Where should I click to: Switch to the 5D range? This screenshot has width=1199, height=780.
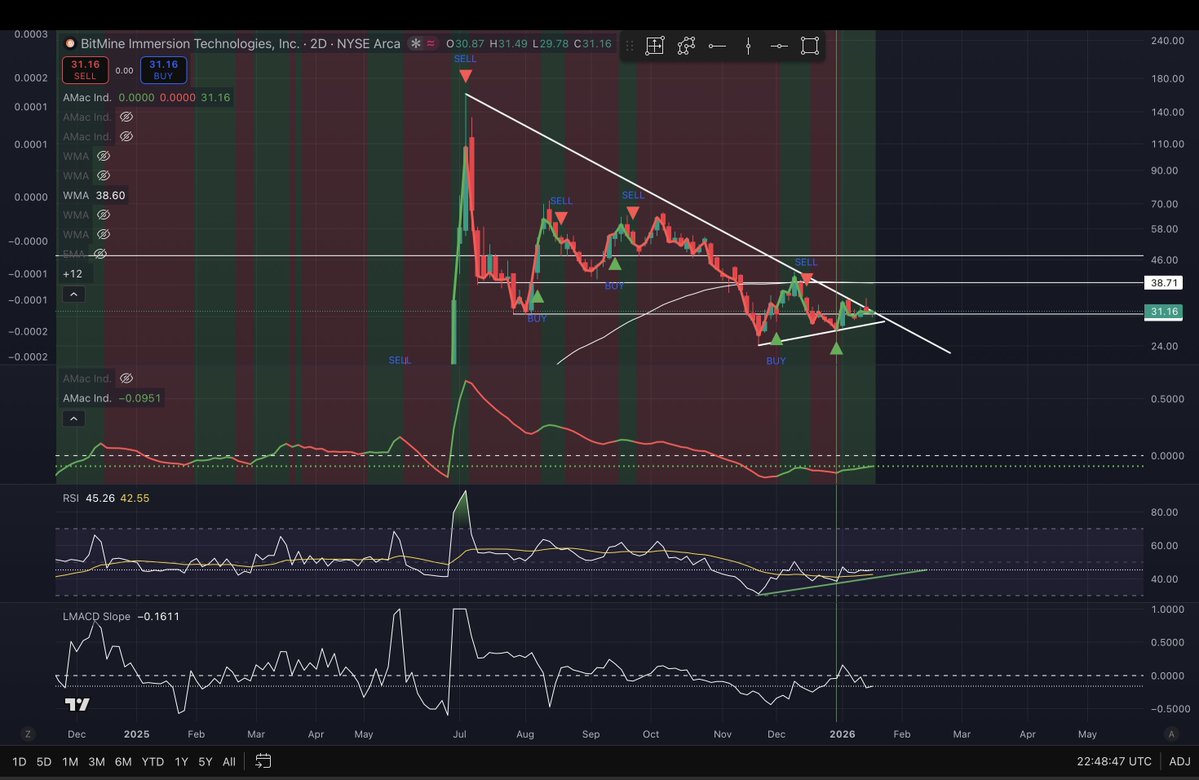[44, 762]
